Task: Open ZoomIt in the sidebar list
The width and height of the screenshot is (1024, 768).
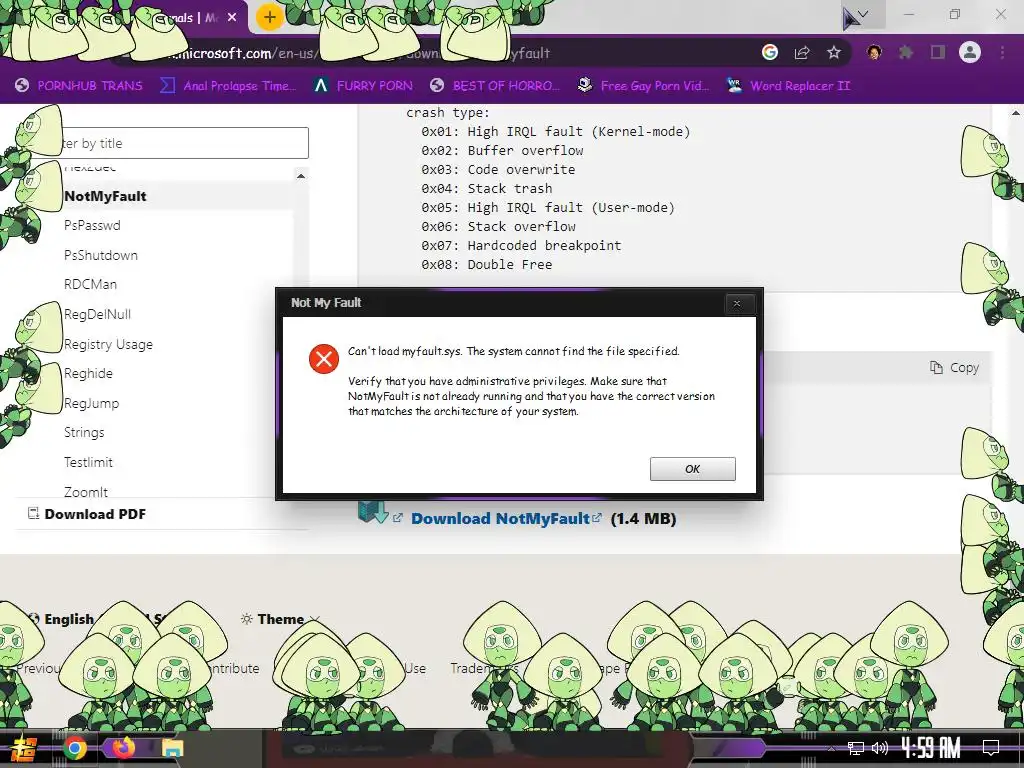Action: pyautogui.click(x=86, y=492)
